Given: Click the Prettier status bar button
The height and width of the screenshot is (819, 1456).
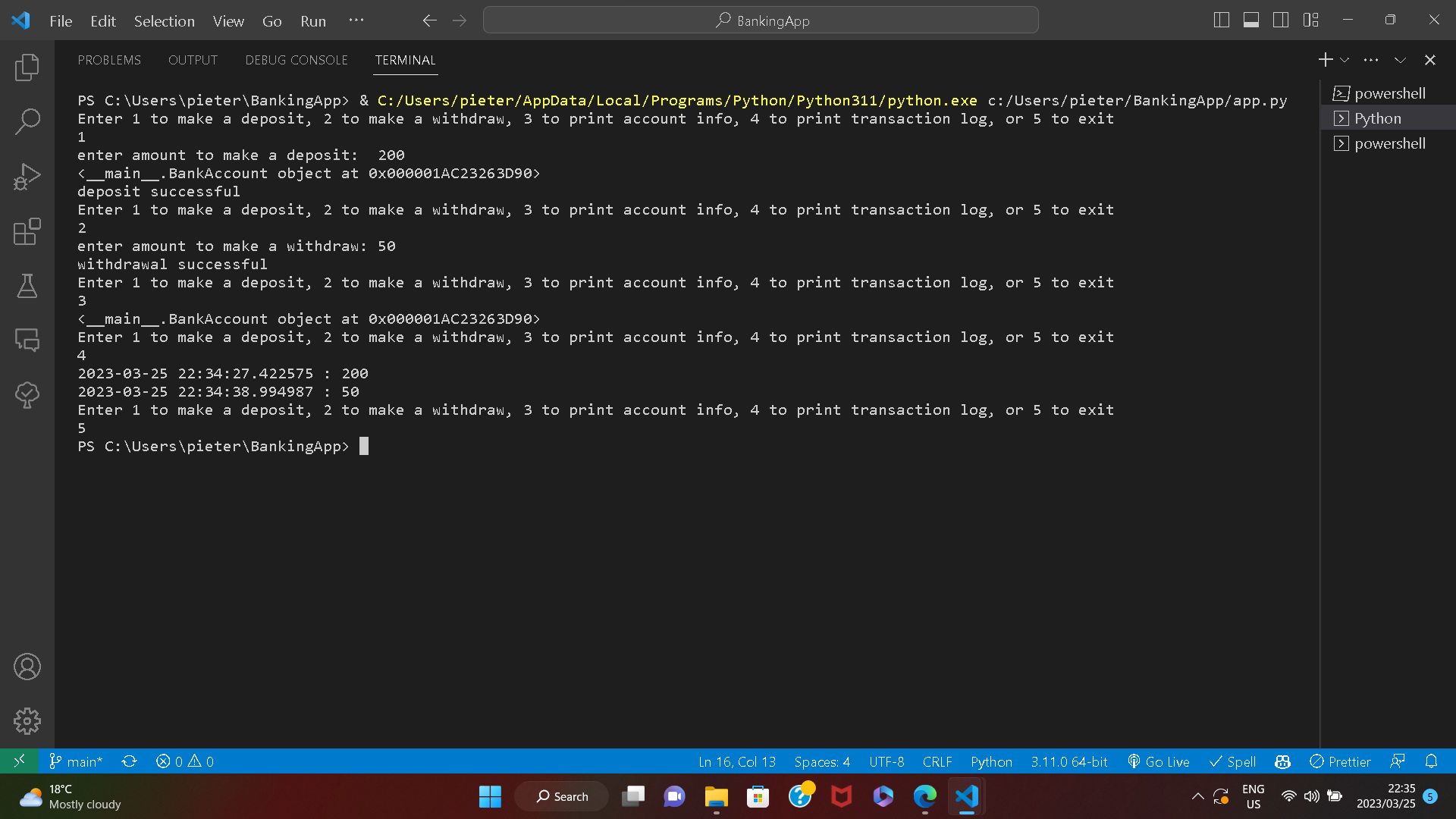Looking at the screenshot, I should [1340, 761].
